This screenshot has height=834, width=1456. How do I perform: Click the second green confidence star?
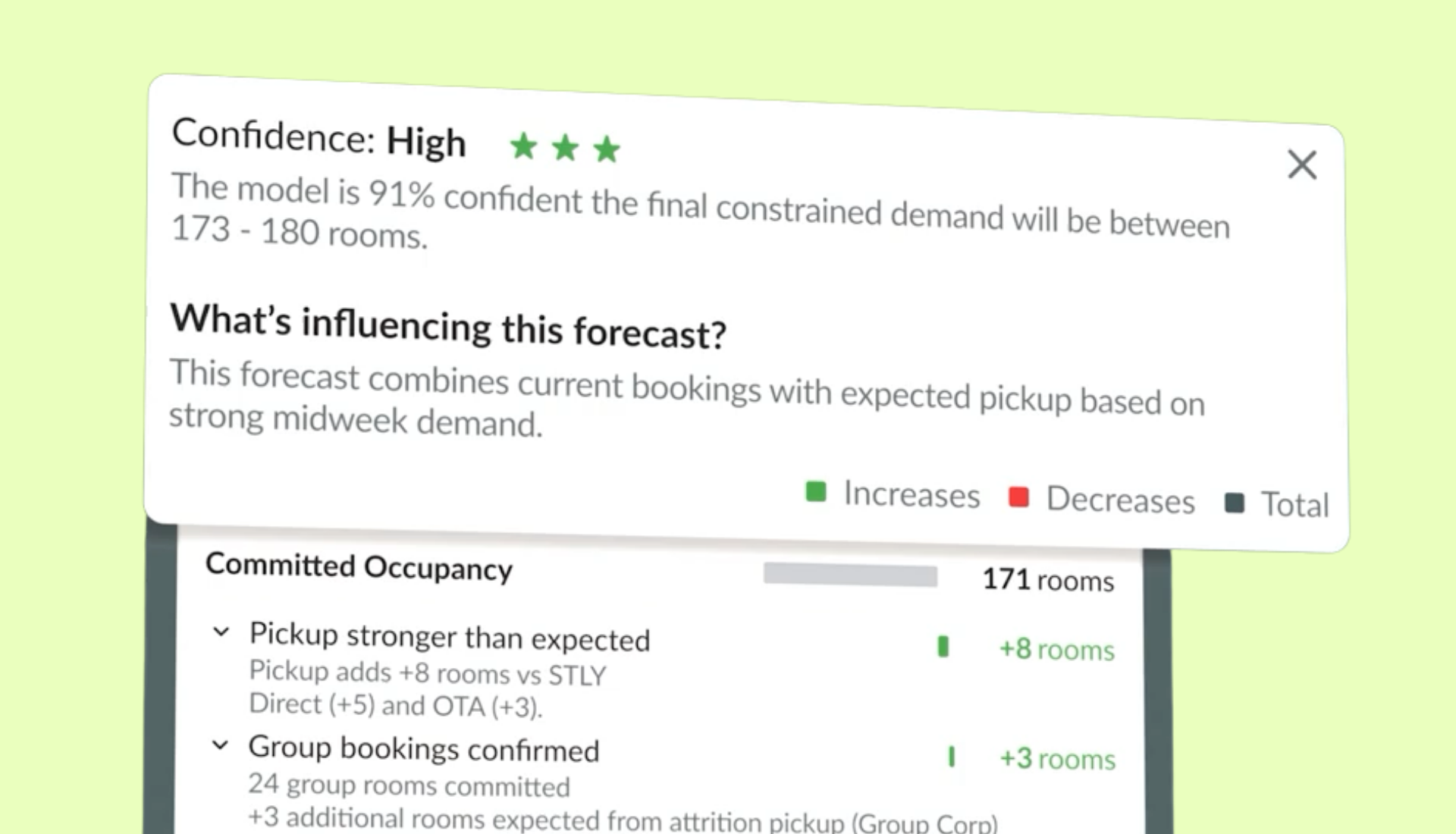(x=565, y=147)
